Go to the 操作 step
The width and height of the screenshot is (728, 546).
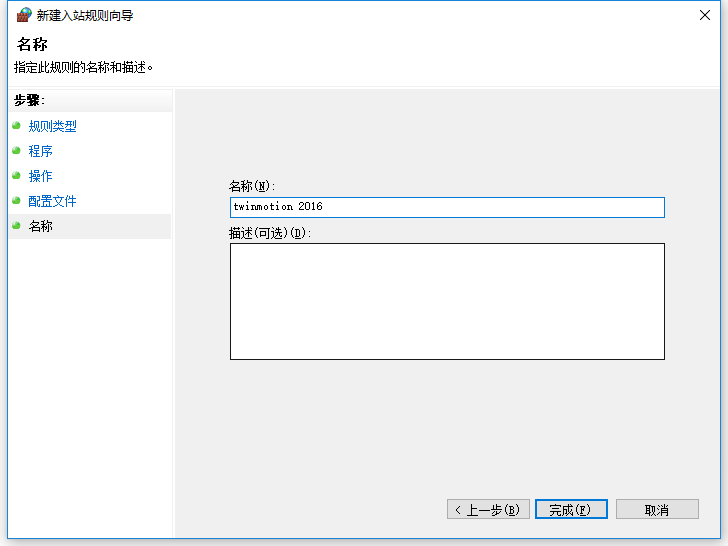[40, 176]
